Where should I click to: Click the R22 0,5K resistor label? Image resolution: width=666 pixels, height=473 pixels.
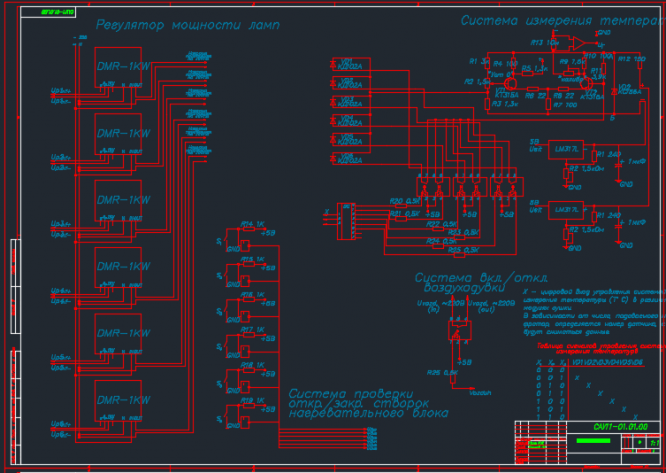(441, 224)
